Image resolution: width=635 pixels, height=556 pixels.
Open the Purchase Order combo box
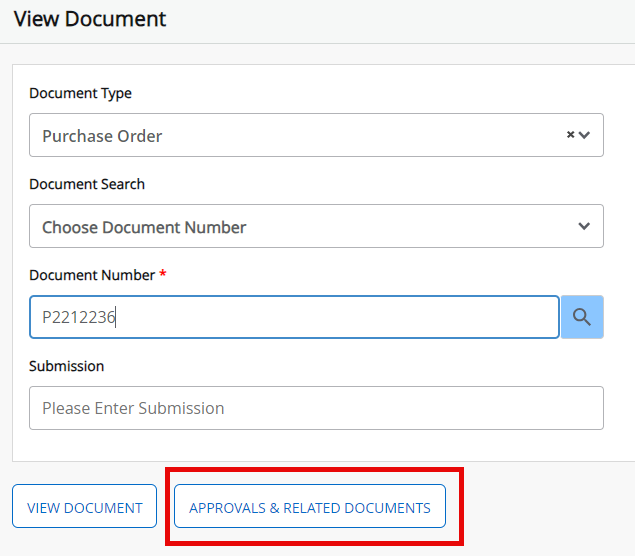290,135
